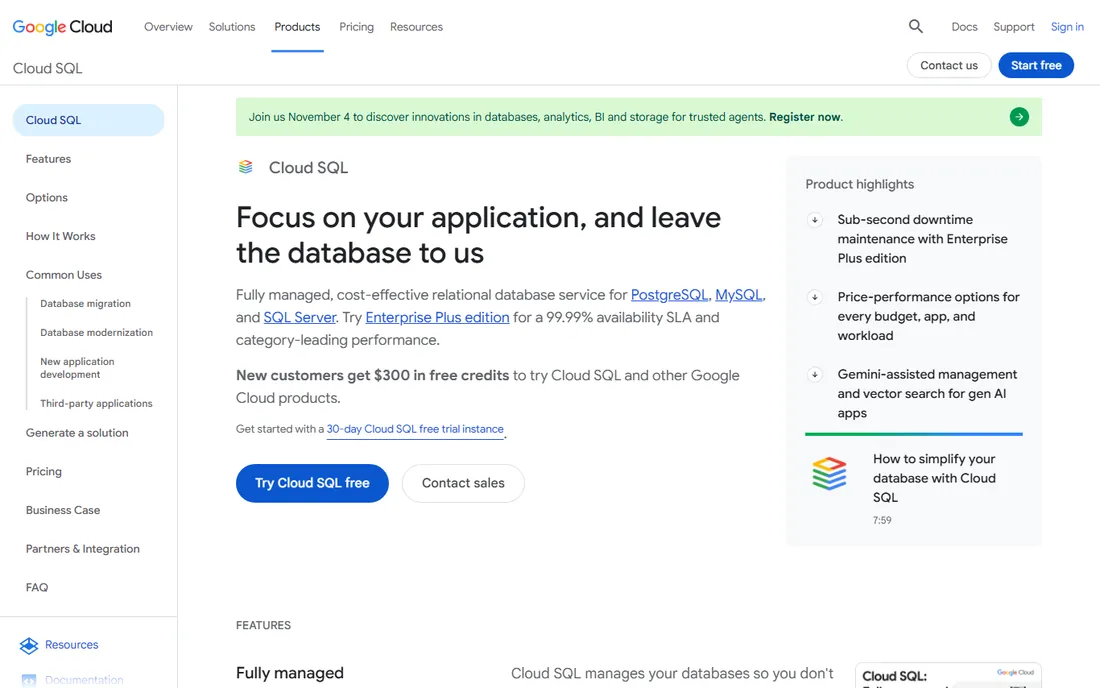1100x688 pixels.
Task: Open Resources label in sidebar bottom
Action: pos(72,645)
